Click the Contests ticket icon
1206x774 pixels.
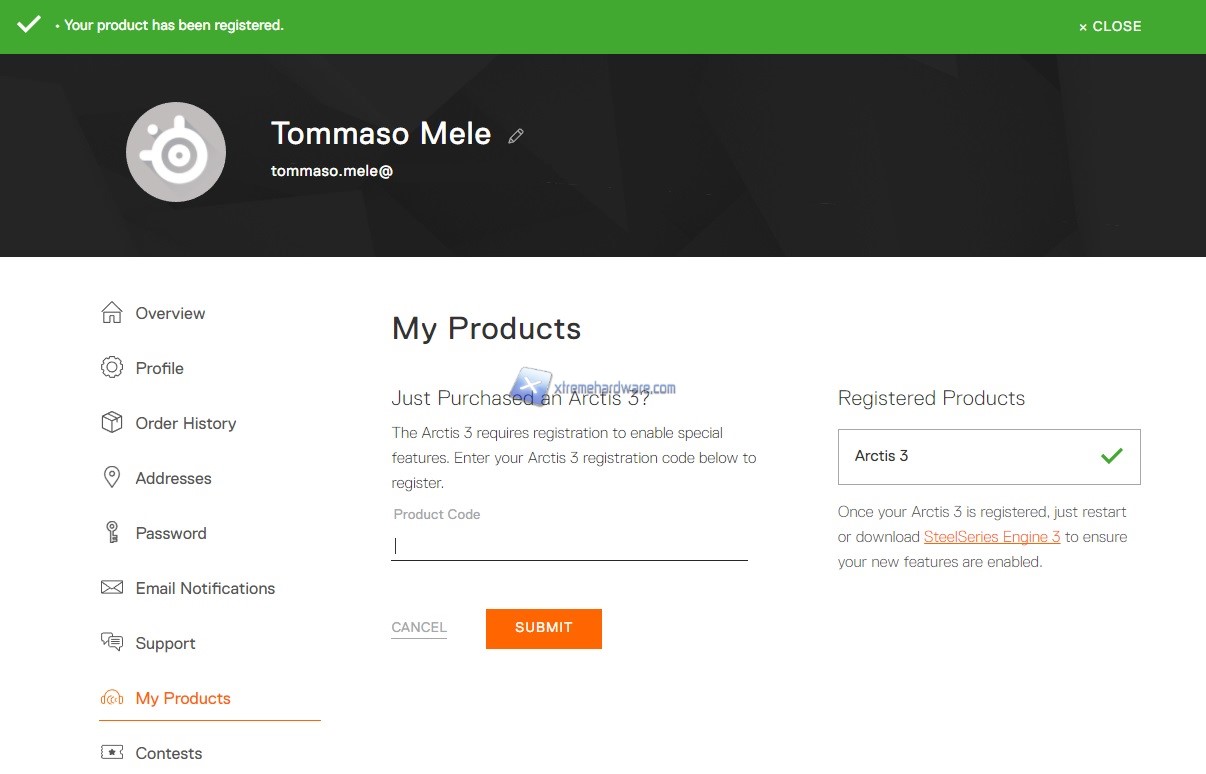pyautogui.click(x=112, y=753)
